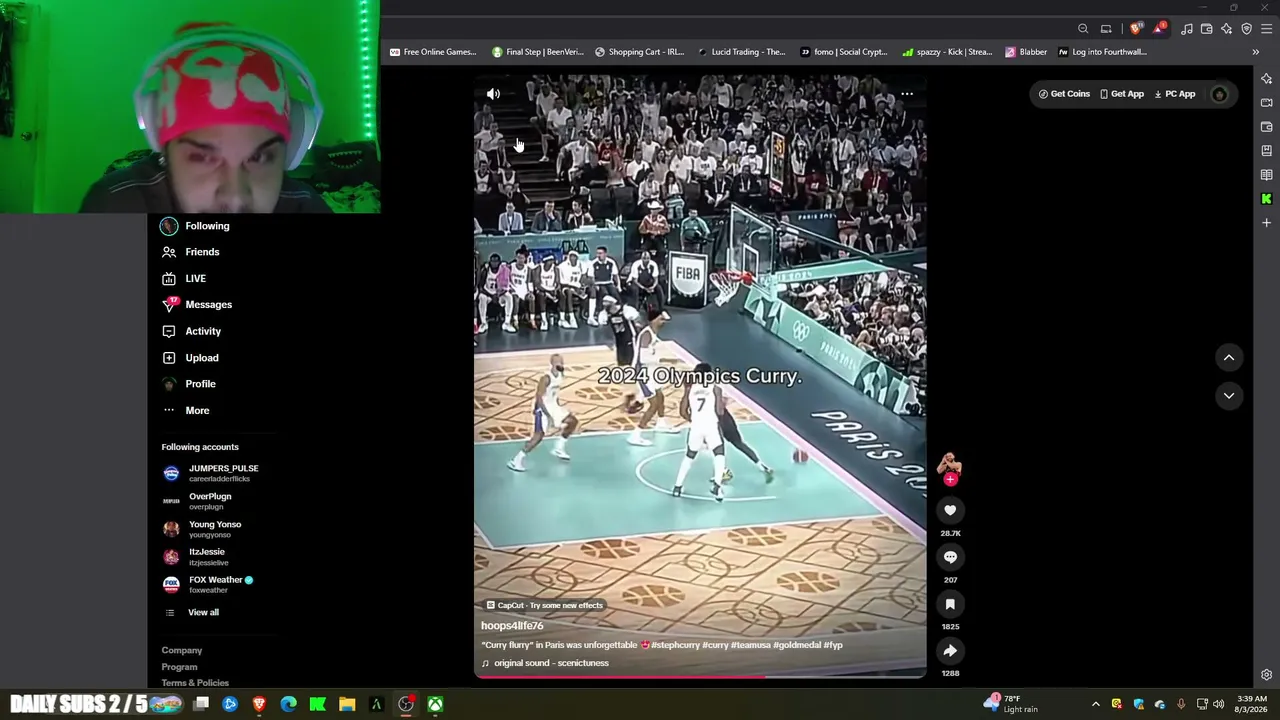The image size is (1280, 720).
Task: Open the TikTok profile avatar menu
Action: (1219, 94)
